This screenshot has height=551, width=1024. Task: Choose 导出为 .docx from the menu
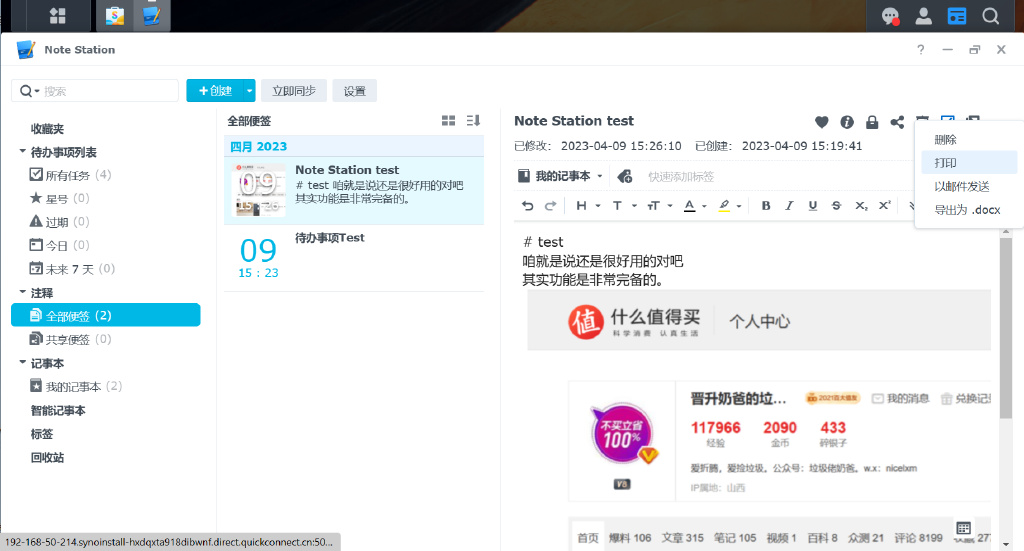pos(969,210)
